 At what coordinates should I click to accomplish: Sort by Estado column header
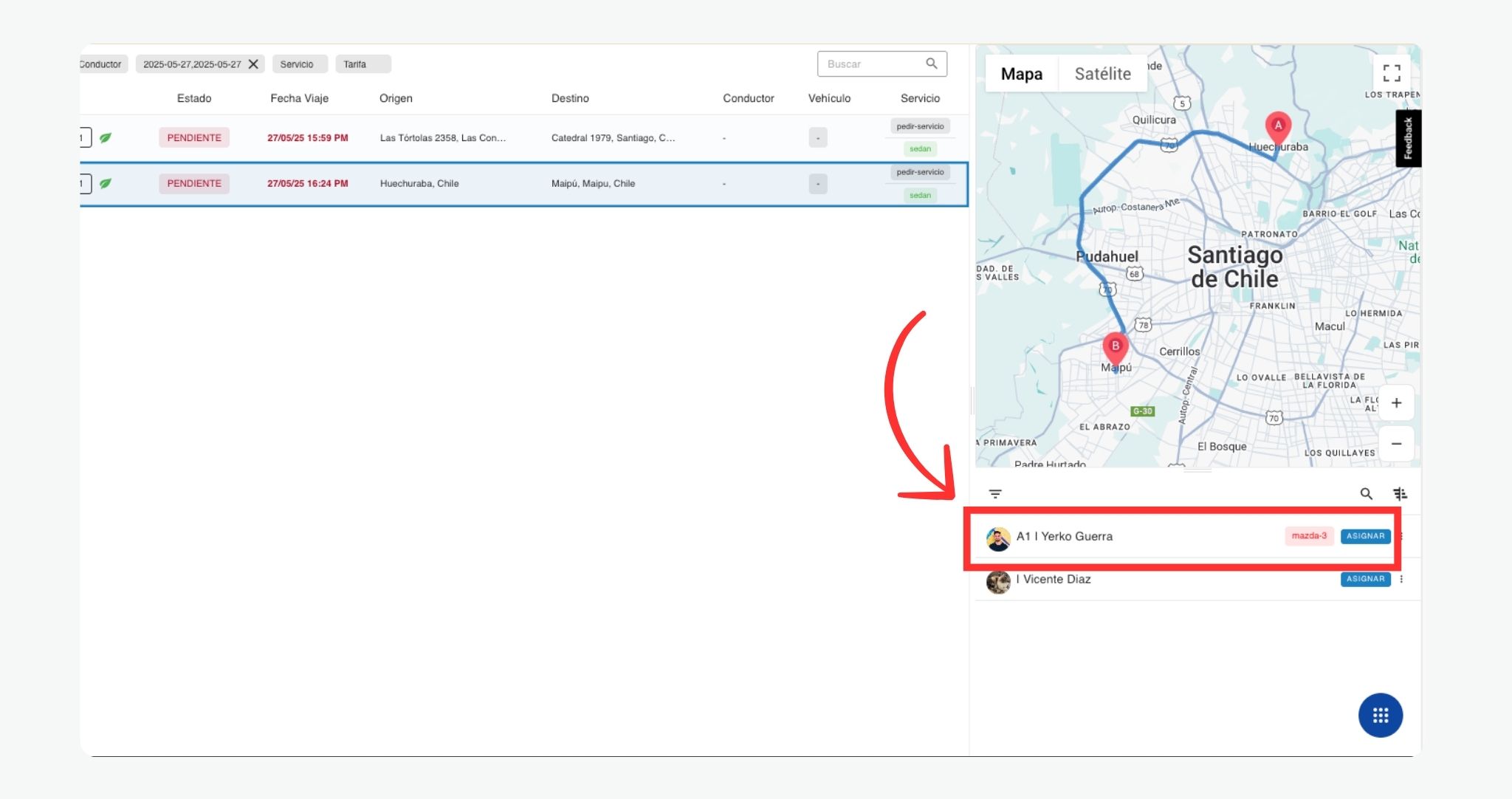pyautogui.click(x=194, y=98)
